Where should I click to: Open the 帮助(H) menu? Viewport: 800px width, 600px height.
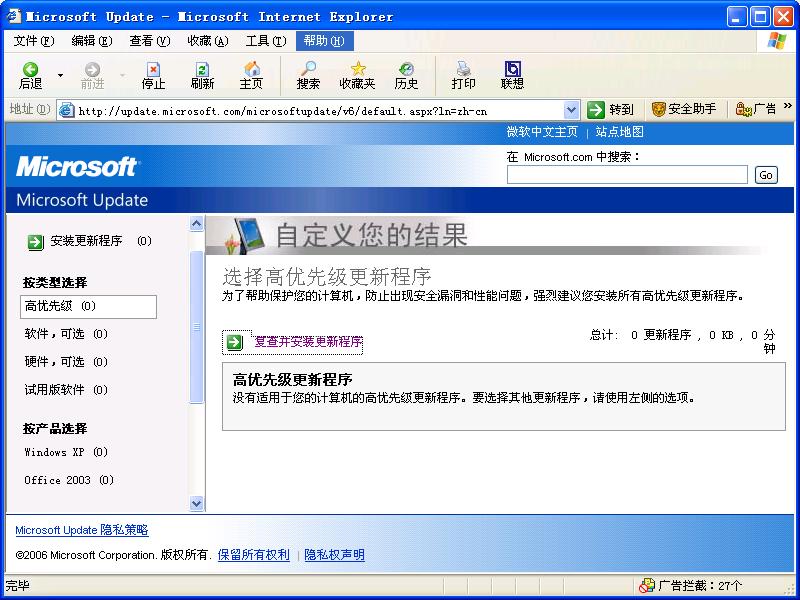pos(324,41)
